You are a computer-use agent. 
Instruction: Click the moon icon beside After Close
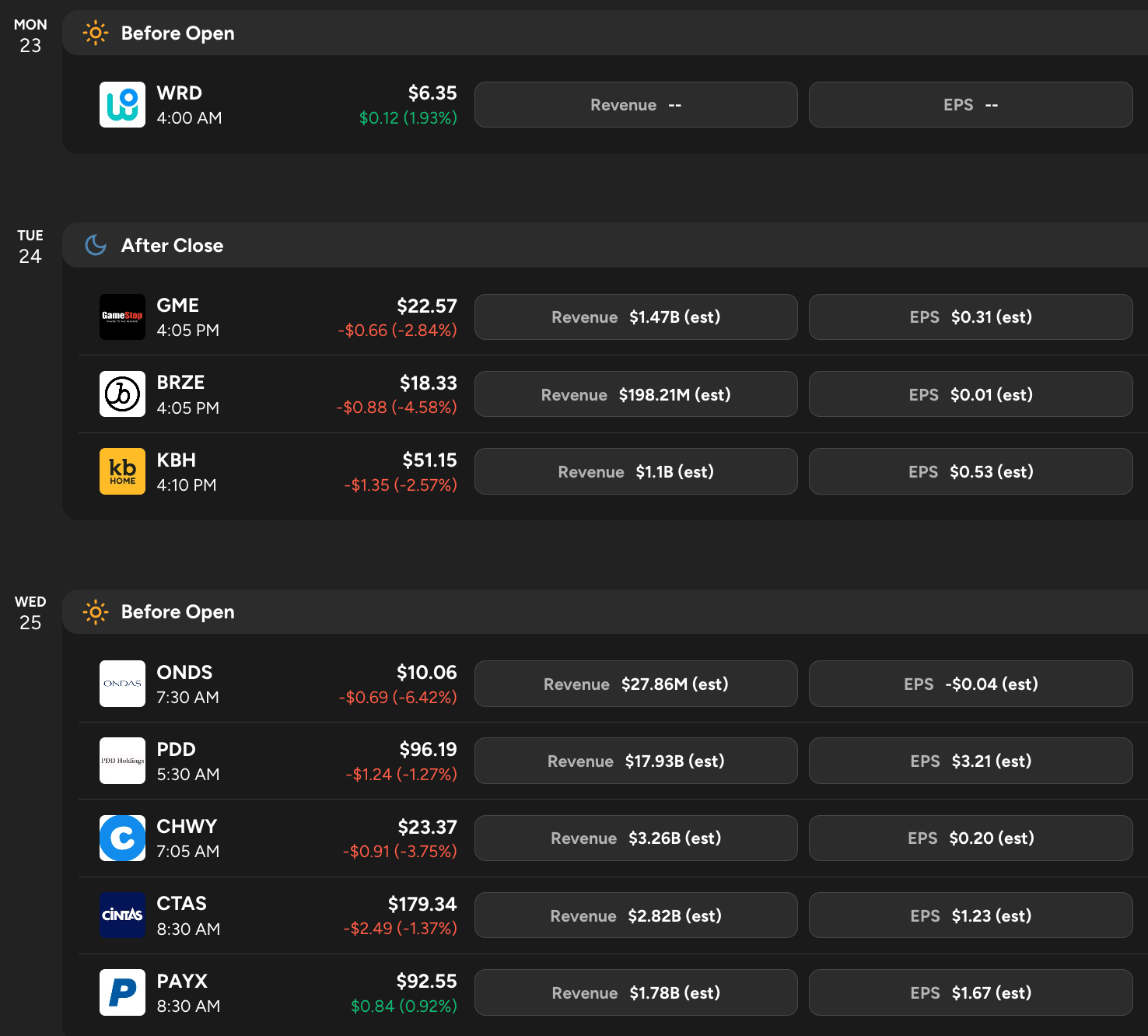click(96, 246)
